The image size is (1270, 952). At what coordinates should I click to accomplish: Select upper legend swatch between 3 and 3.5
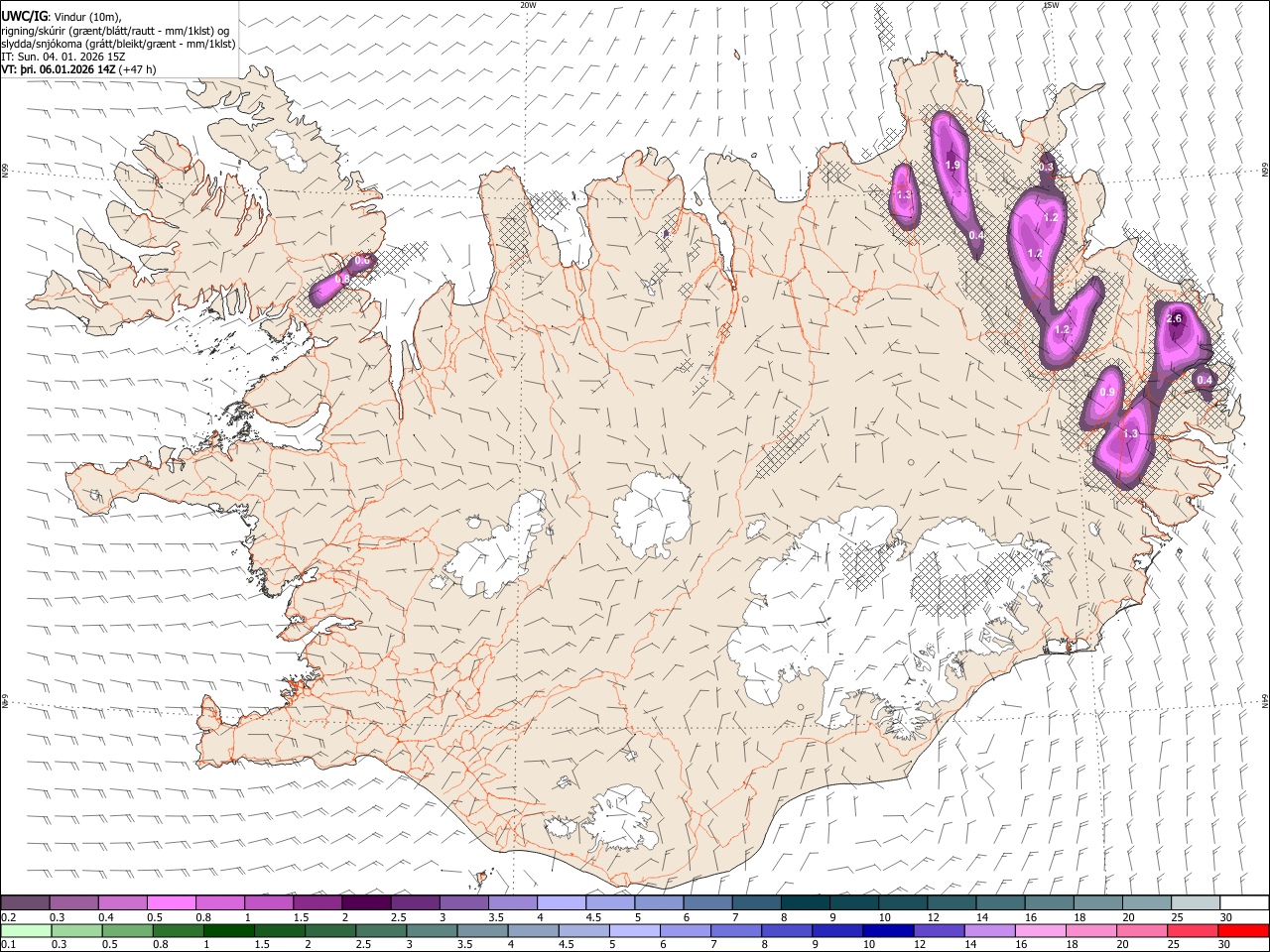tap(464, 903)
